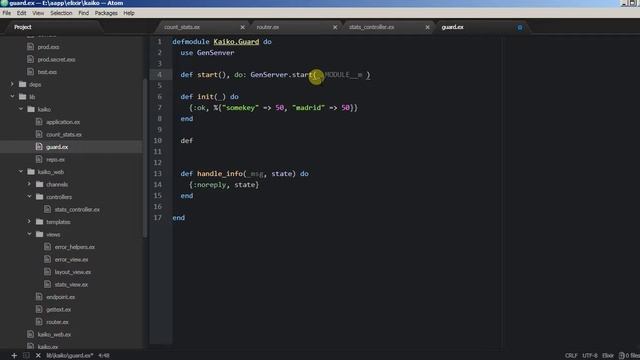Screen dimensions: 640x360
Task: Select the Project panel tab
Action: [23, 27]
